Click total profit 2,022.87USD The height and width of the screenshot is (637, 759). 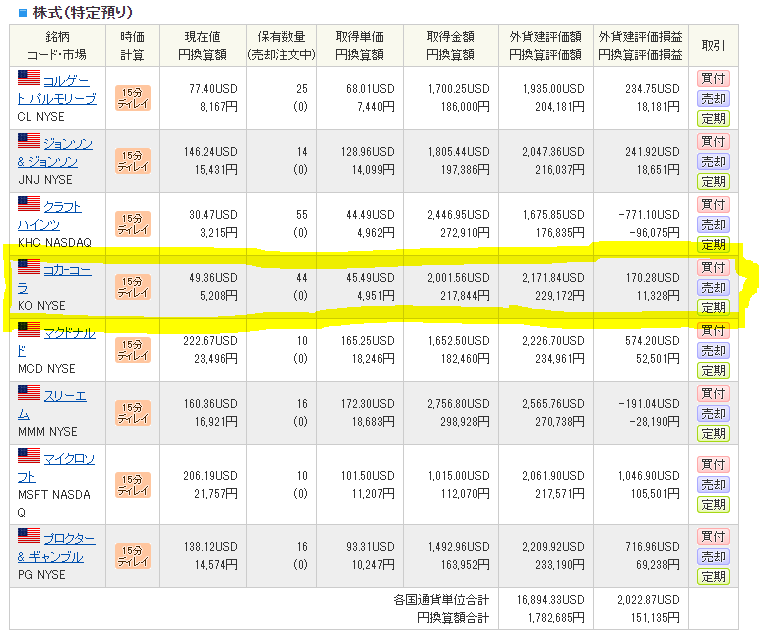[648, 600]
